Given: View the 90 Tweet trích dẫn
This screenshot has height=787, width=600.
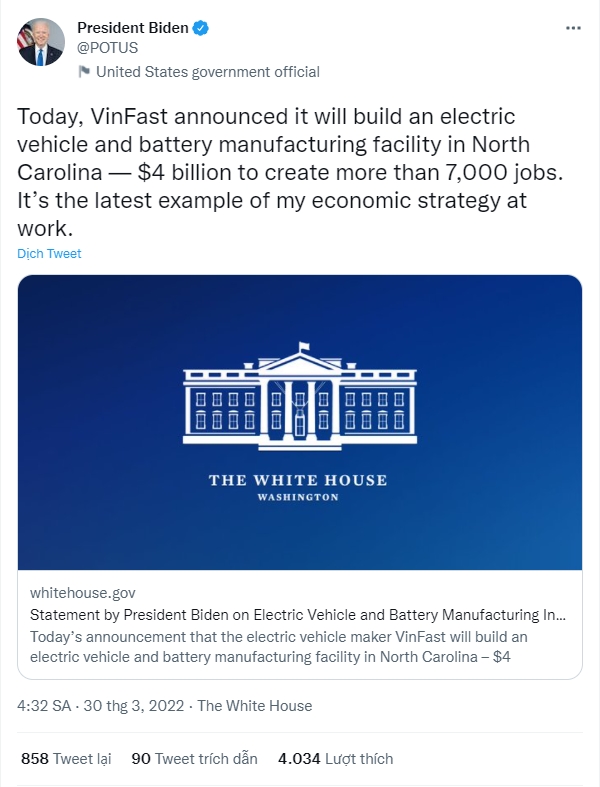Looking at the screenshot, I should click(x=194, y=759).
